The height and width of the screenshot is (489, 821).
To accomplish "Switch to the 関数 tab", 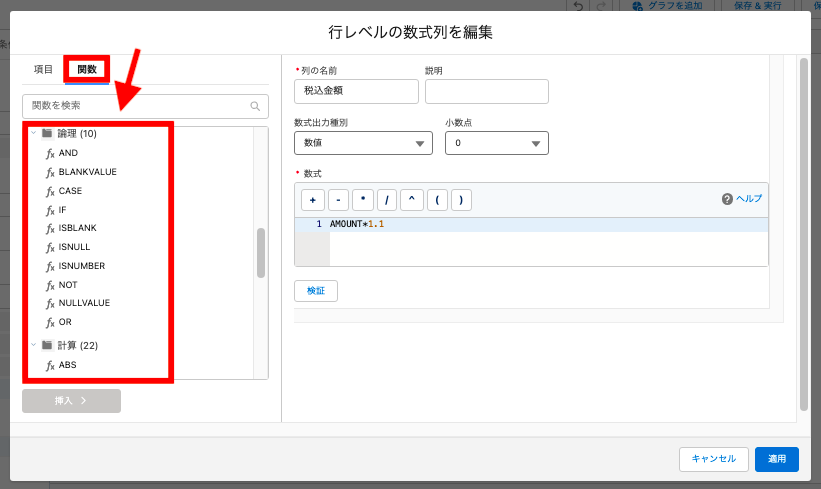I will [87, 69].
